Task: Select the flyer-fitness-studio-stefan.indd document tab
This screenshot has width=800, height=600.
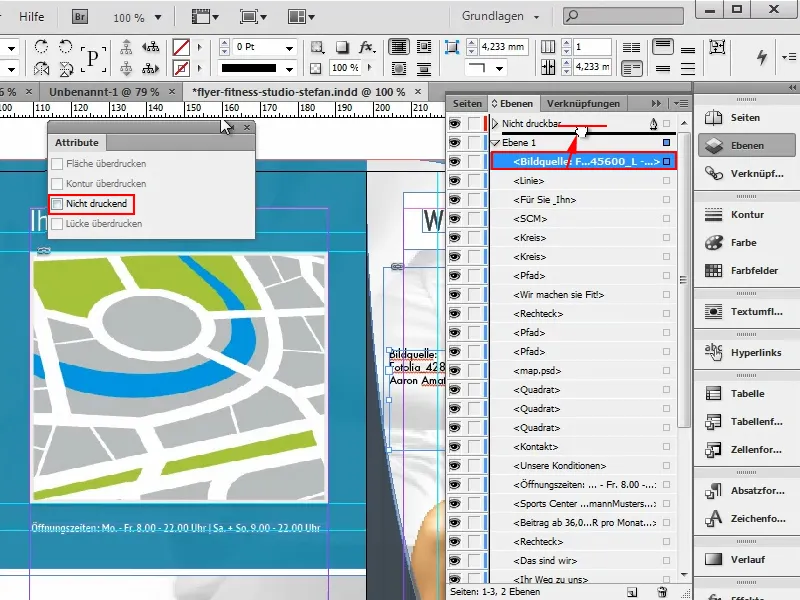Action: click(x=298, y=92)
